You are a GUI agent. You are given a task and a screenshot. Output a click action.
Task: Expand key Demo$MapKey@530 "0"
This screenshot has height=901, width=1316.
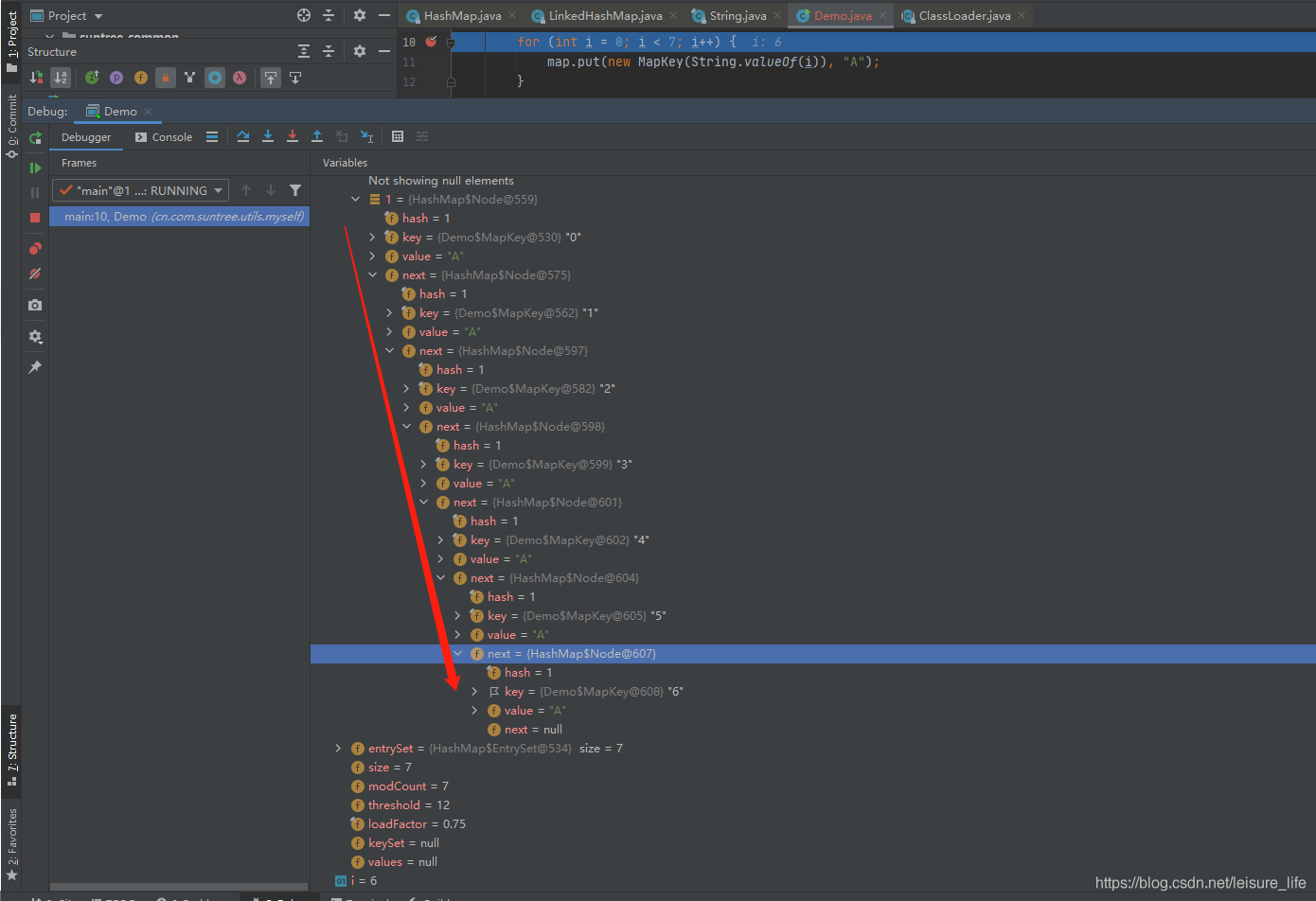[x=373, y=237]
